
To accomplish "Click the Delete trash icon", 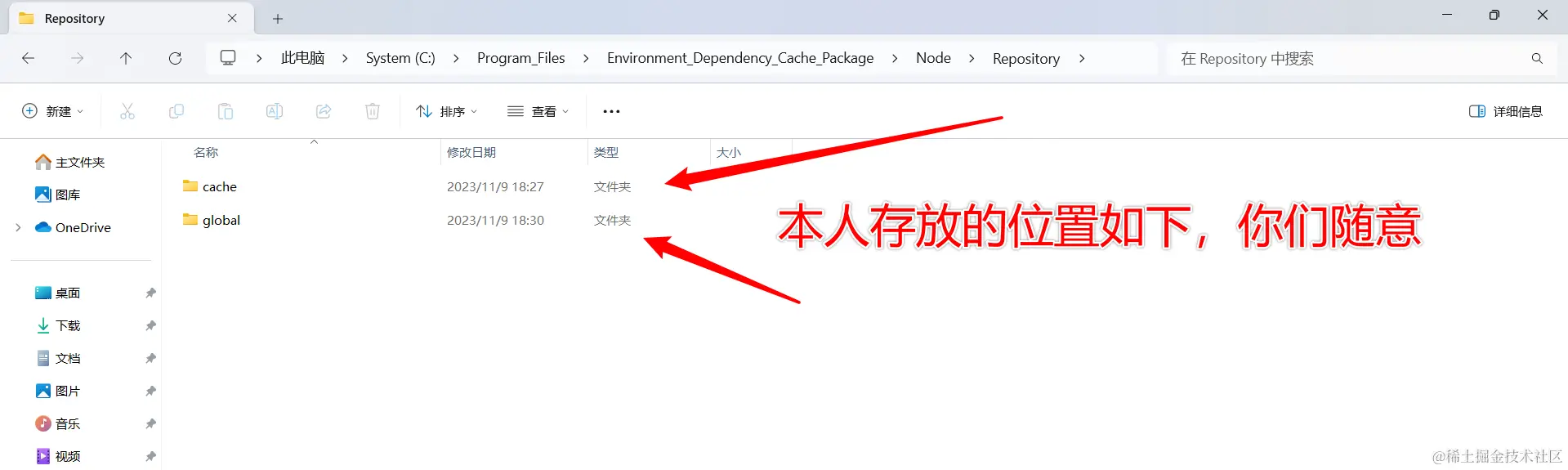I will coord(373,111).
